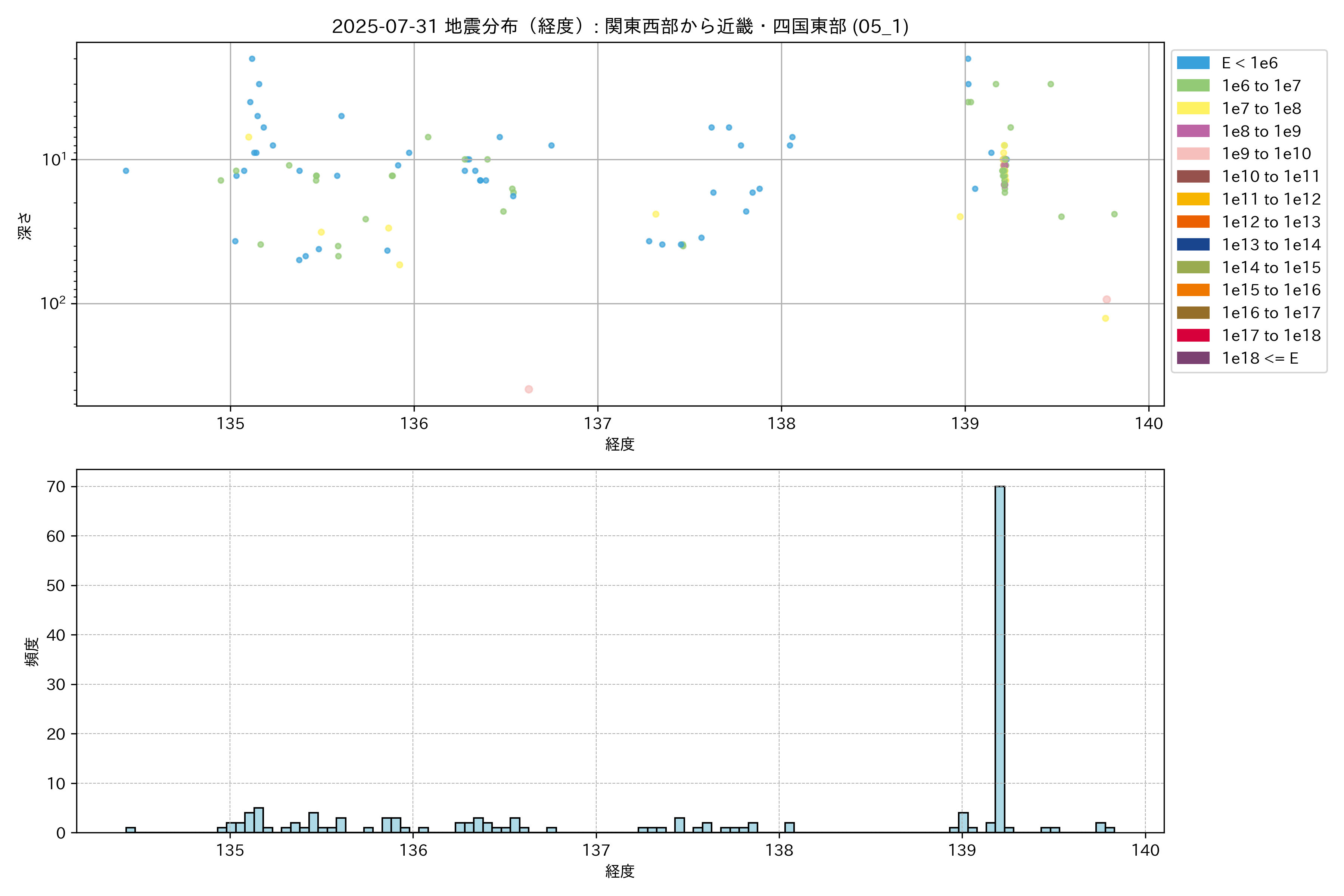Click the pink point near longitude 139.8

coord(1106,299)
